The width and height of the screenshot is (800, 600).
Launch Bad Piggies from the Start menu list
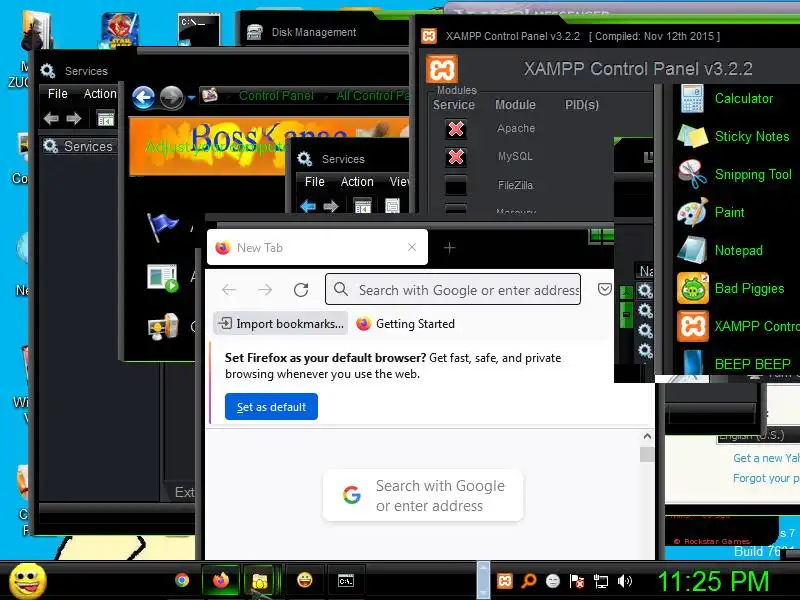pyautogui.click(x=732, y=288)
